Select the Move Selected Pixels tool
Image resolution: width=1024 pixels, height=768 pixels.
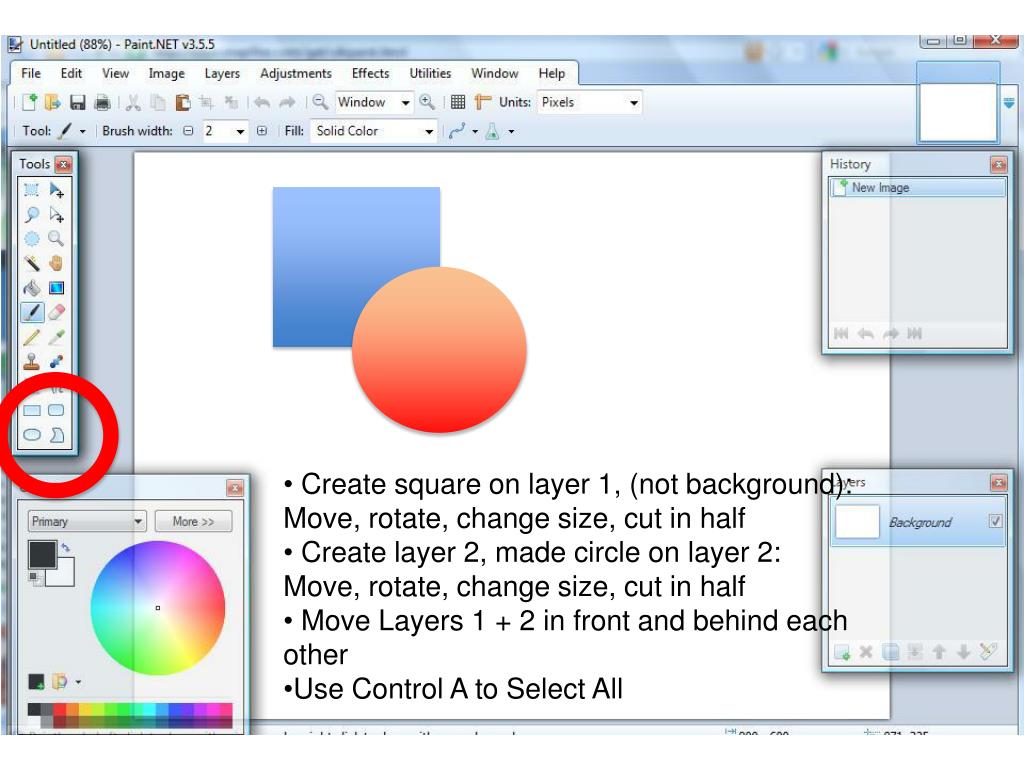[x=56, y=190]
